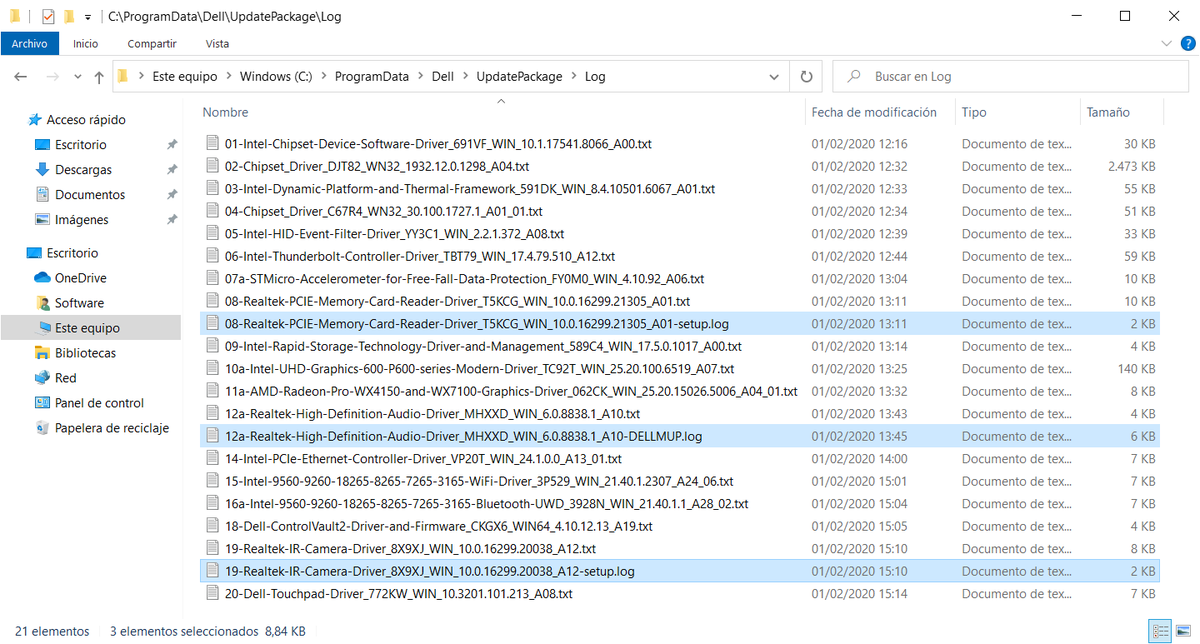Sort by the Tipo column header

click(974, 112)
